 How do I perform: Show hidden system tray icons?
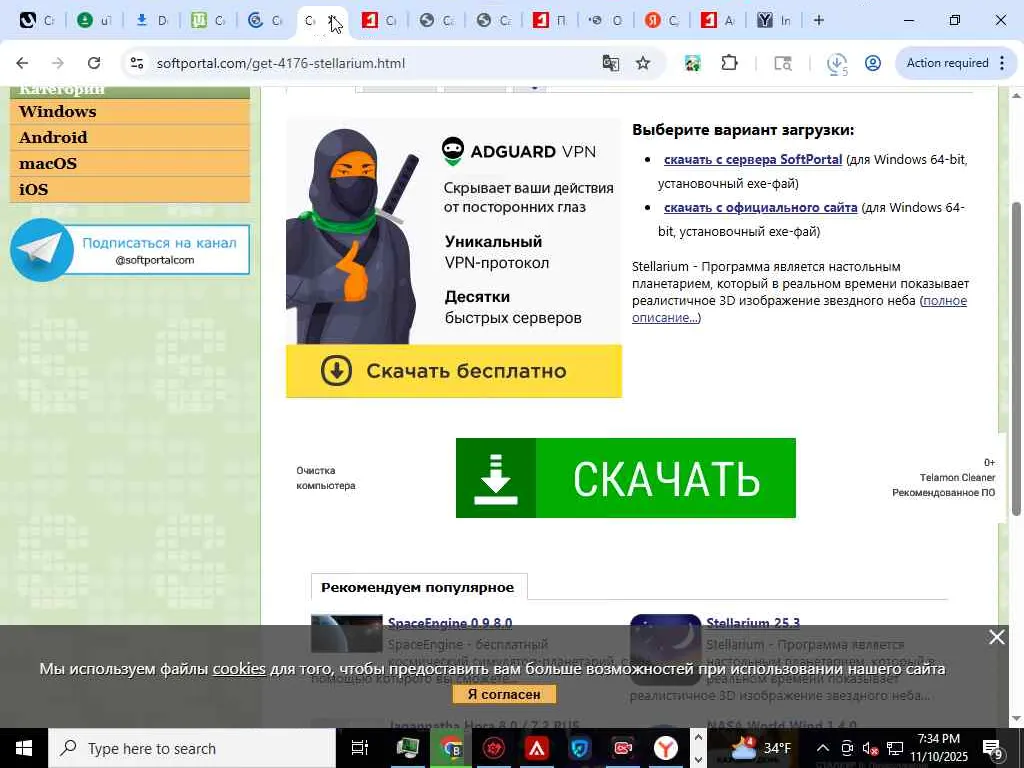(823, 748)
